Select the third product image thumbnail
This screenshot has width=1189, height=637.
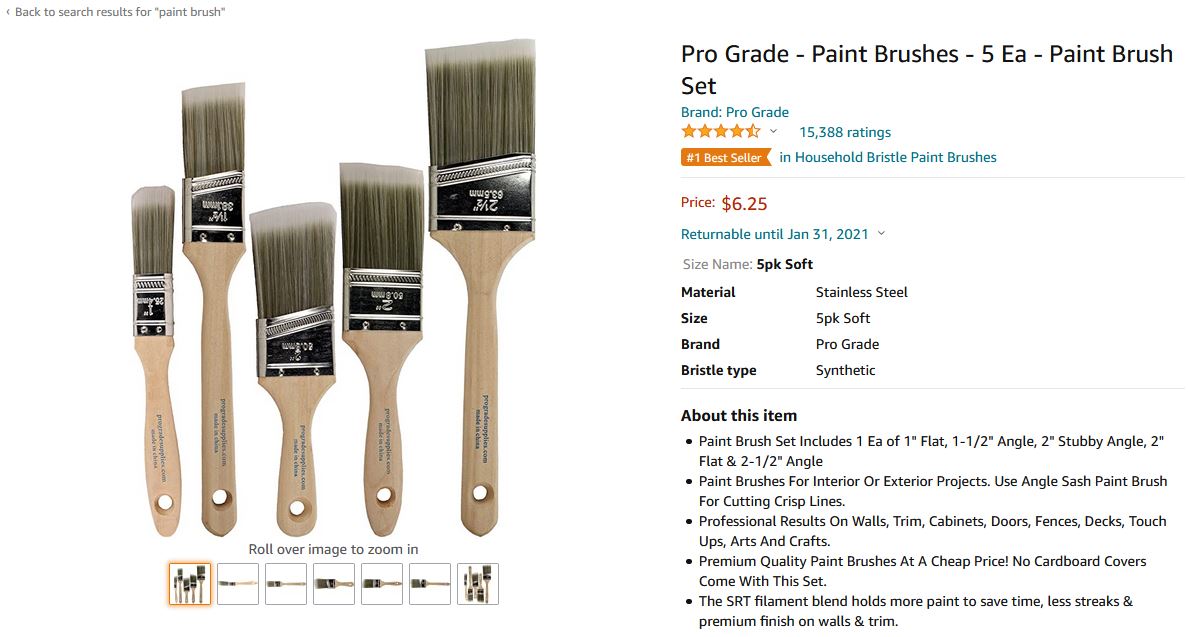286,584
